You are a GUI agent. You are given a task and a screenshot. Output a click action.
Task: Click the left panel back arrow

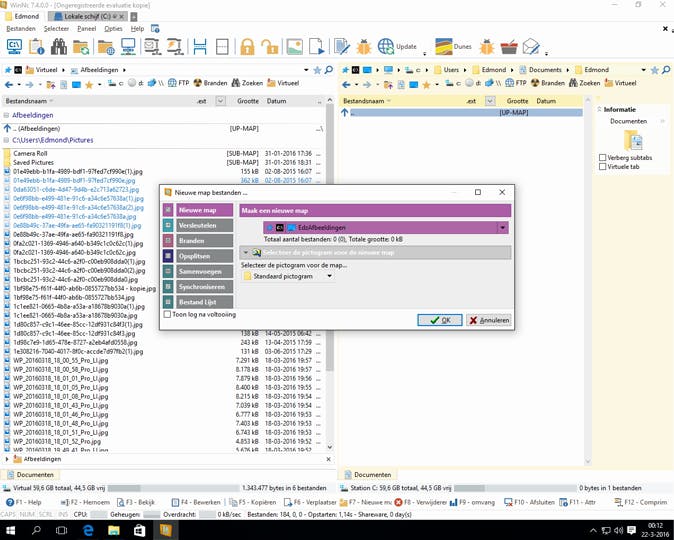[x=8, y=85]
